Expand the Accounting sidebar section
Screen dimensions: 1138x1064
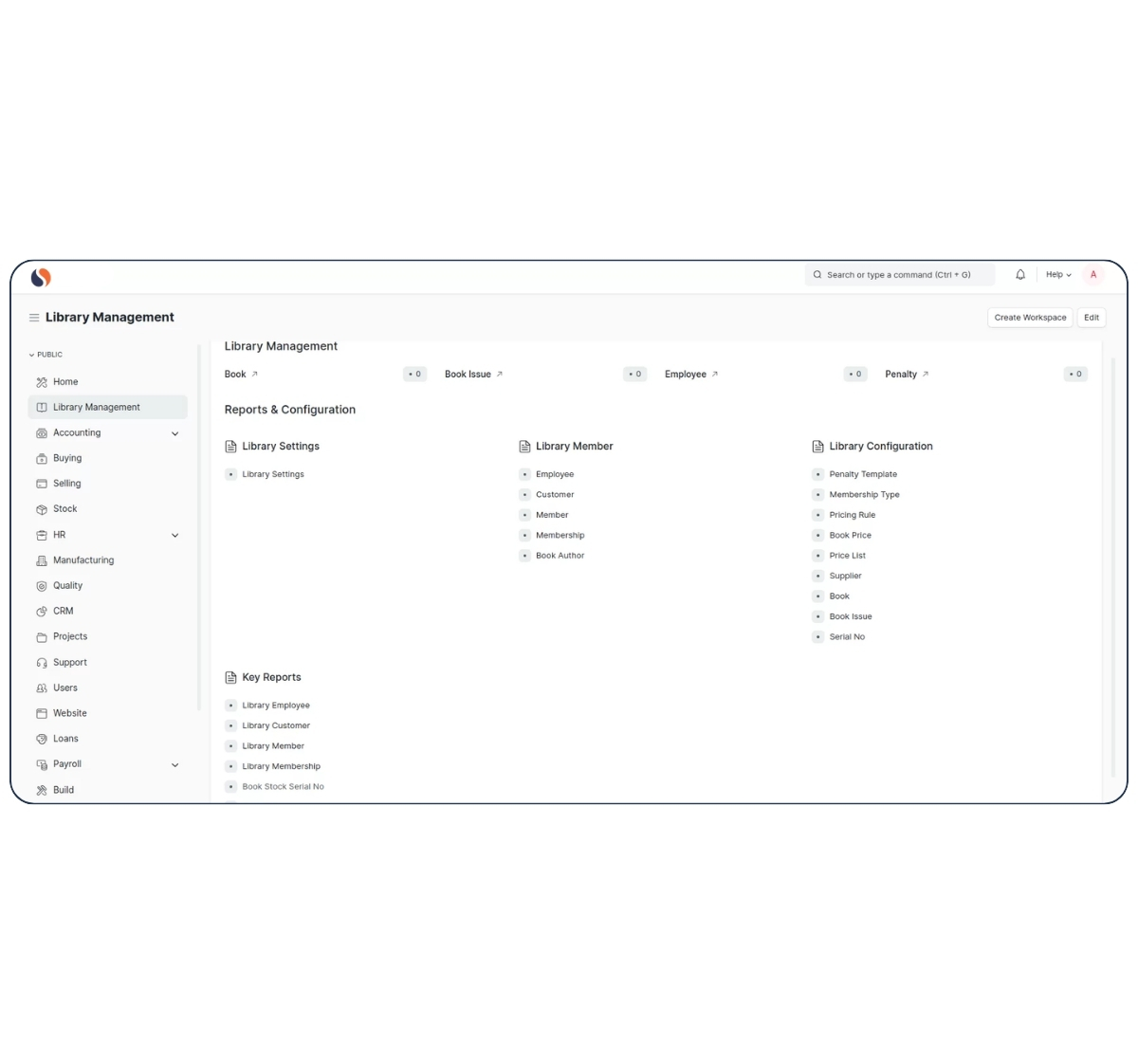coord(175,433)
